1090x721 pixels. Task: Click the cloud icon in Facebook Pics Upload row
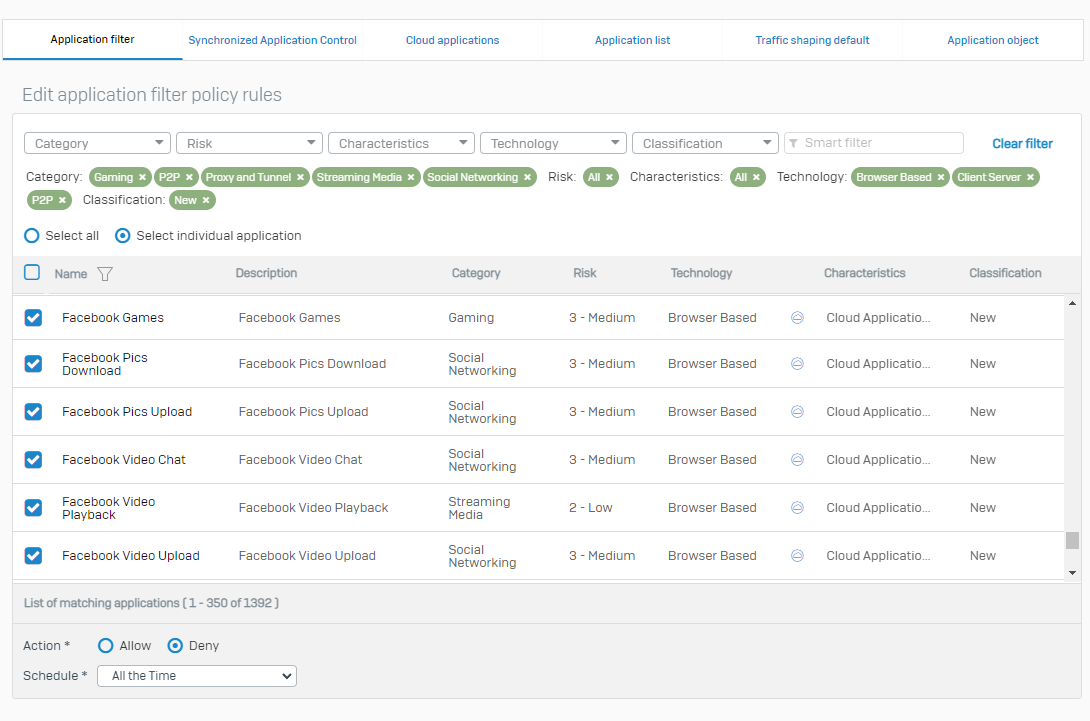(797, 412)
